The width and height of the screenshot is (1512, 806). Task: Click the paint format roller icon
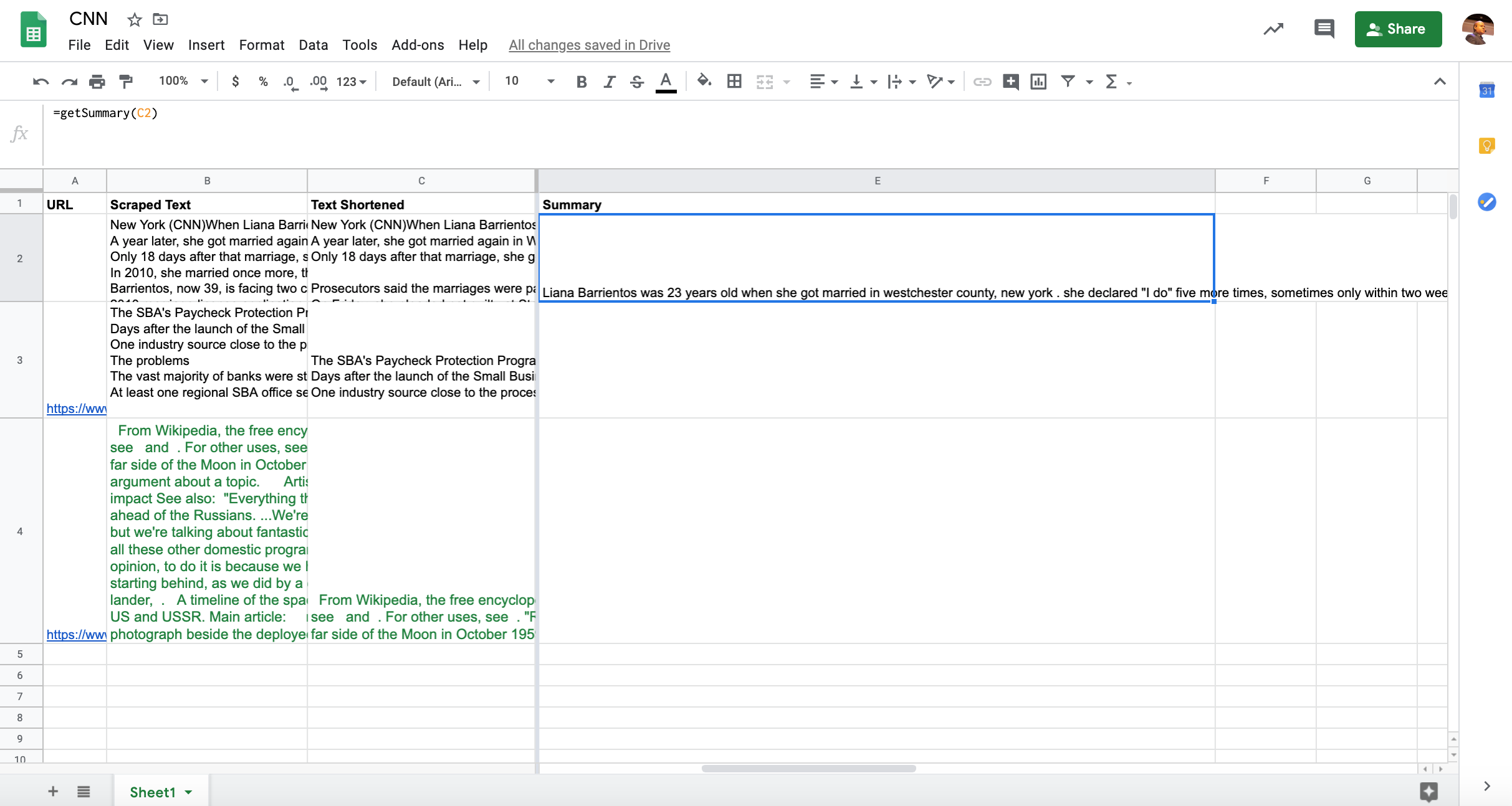coord(126,82)
